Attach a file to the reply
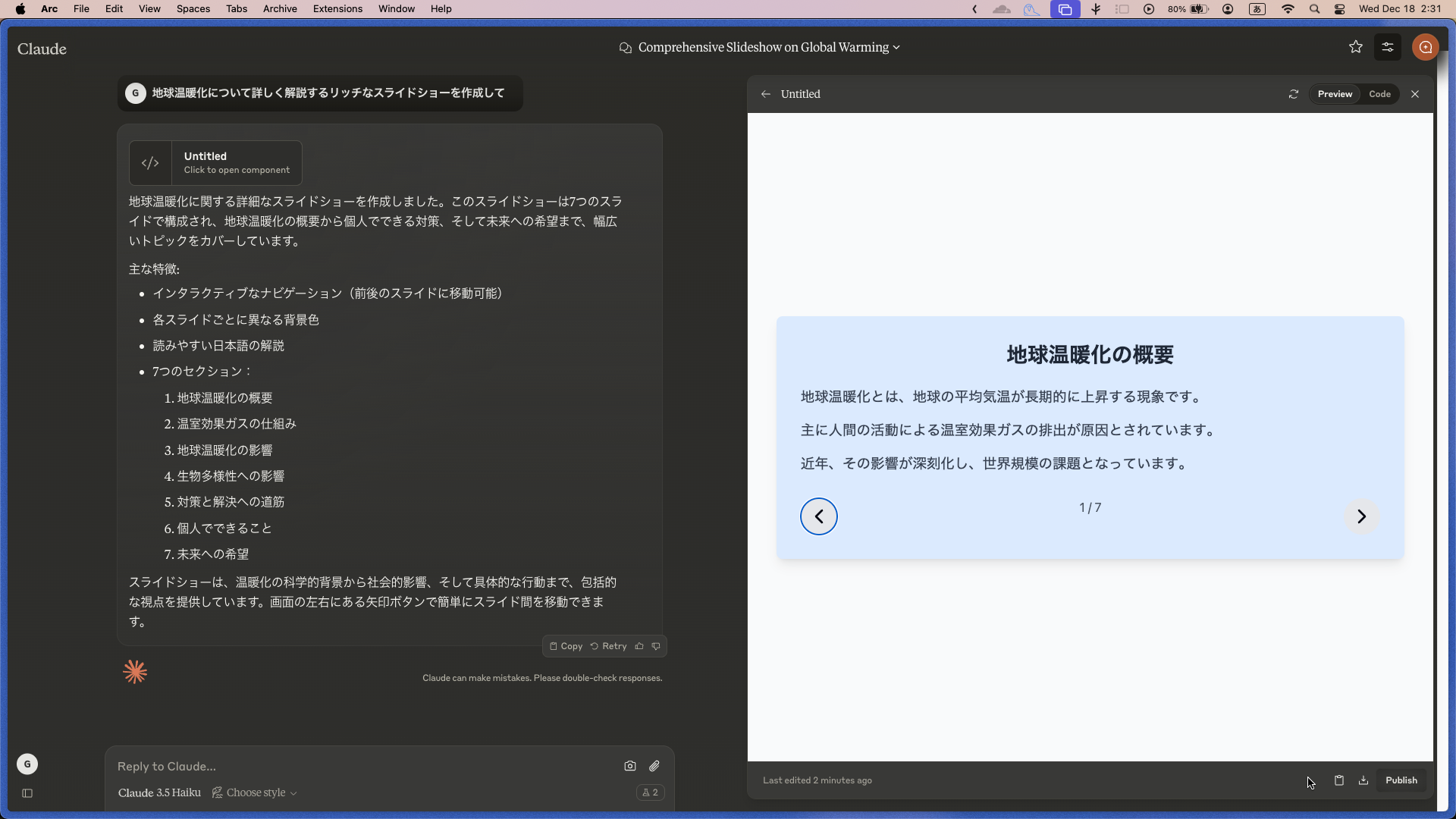The width and height of the screenshot is (1456, 819). pyautogui.click(x=655, y=766)
